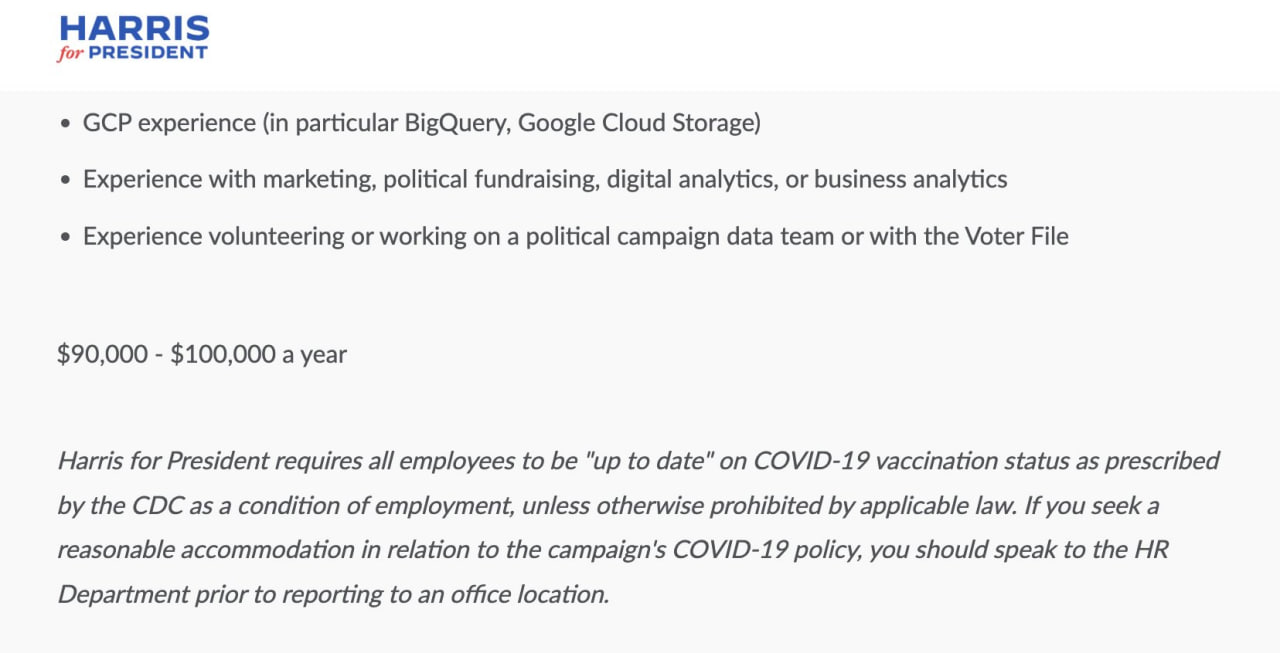Click the word Department in the policy paragraph
The height and width of the screenshot is (653, 1280).
tap(120, 594)
